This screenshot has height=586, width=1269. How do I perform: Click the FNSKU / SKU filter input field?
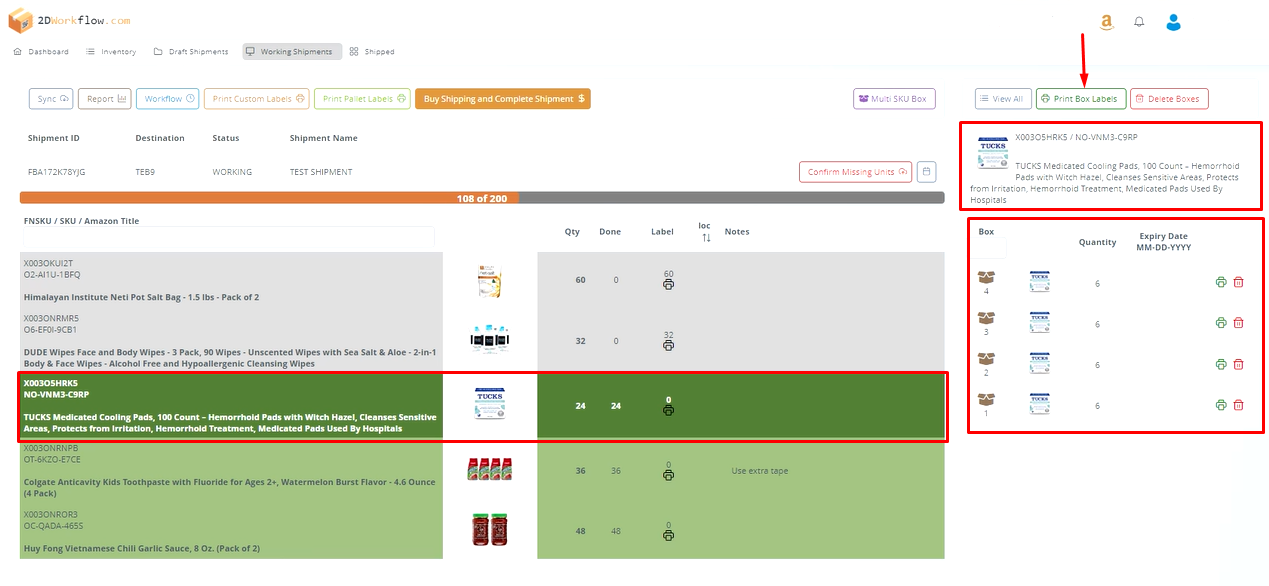tap(229, 237)
